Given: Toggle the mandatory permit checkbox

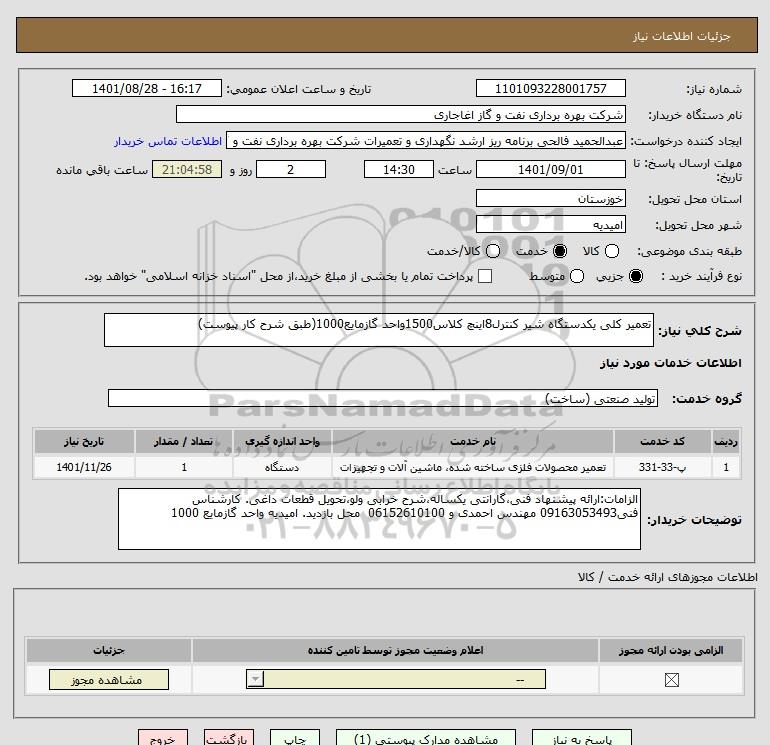Looking at the screenshot, I should click(x=671, y=680).
